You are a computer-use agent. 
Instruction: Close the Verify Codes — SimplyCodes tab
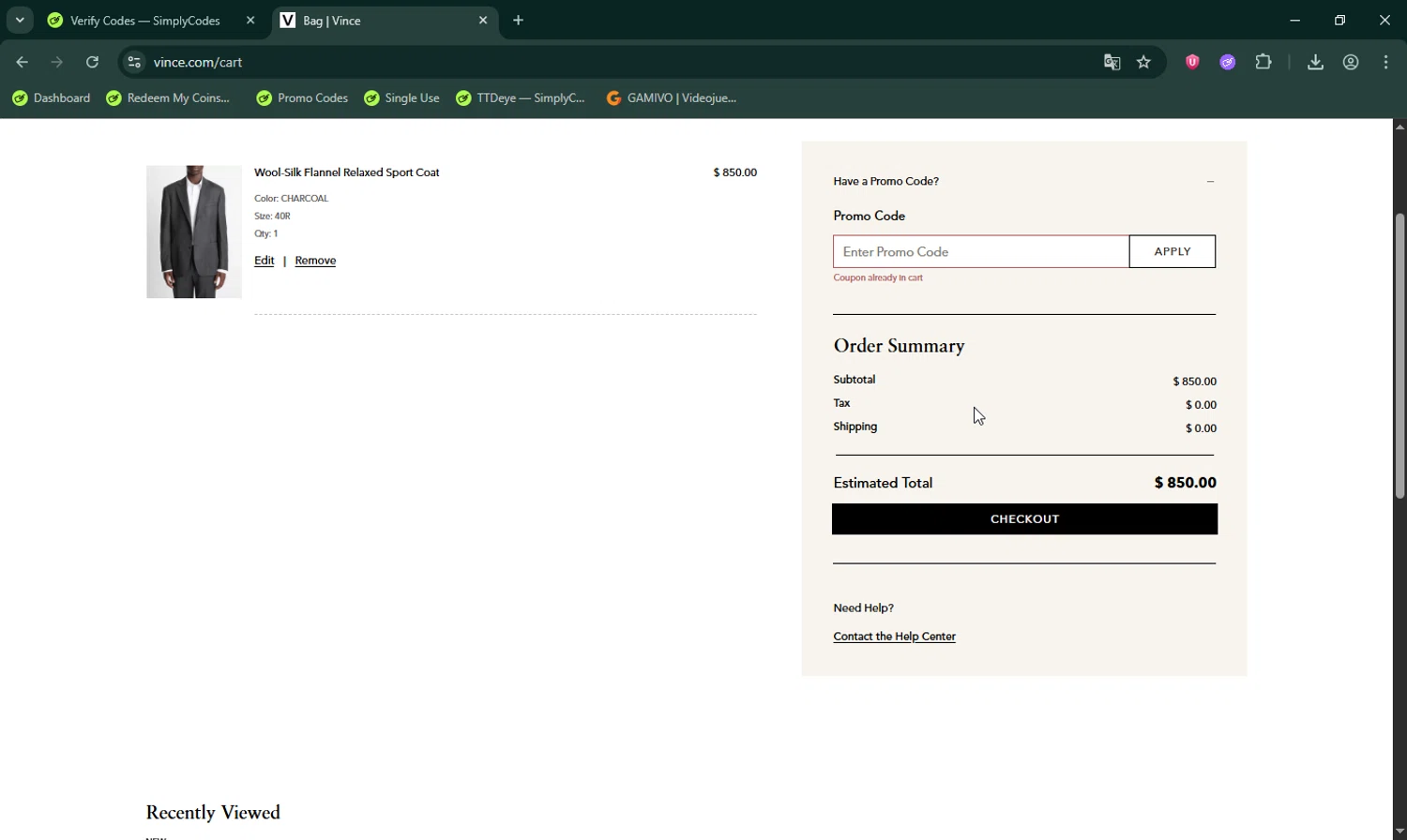pyautogui.click(x=250, y=21)
